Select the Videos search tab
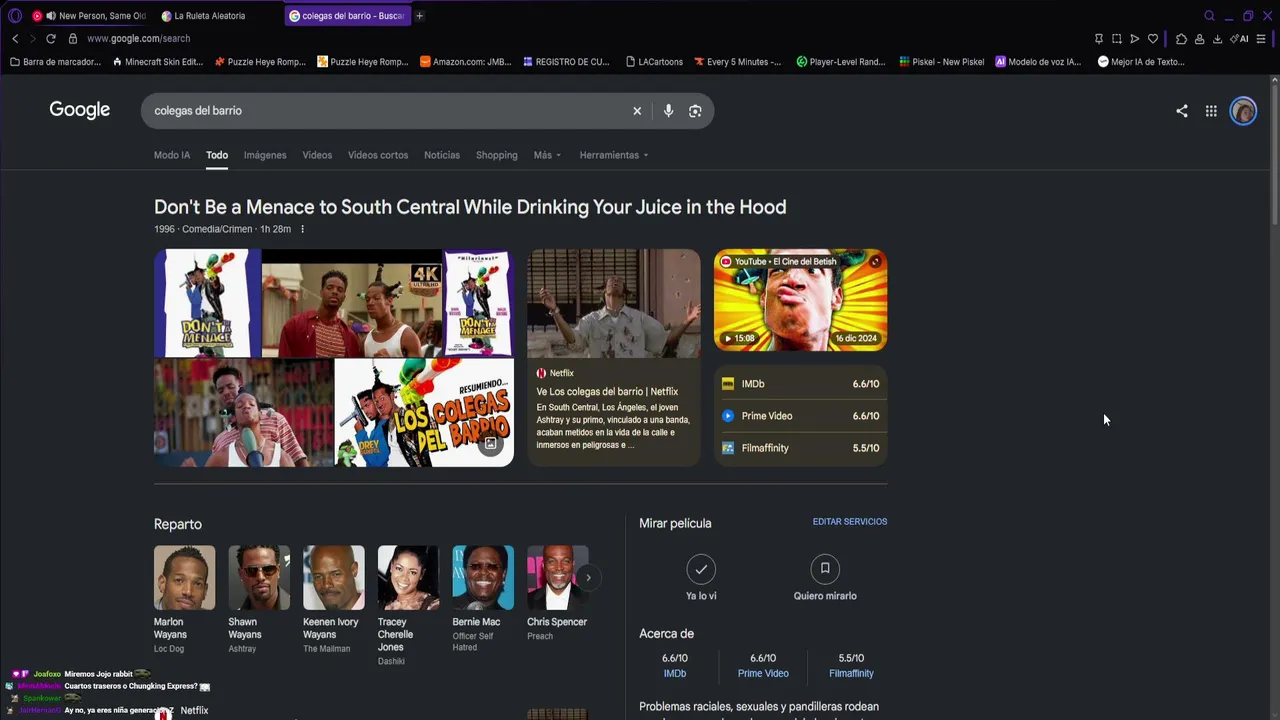The height and width of the screenshot is (720, 1280). point(317,155)
